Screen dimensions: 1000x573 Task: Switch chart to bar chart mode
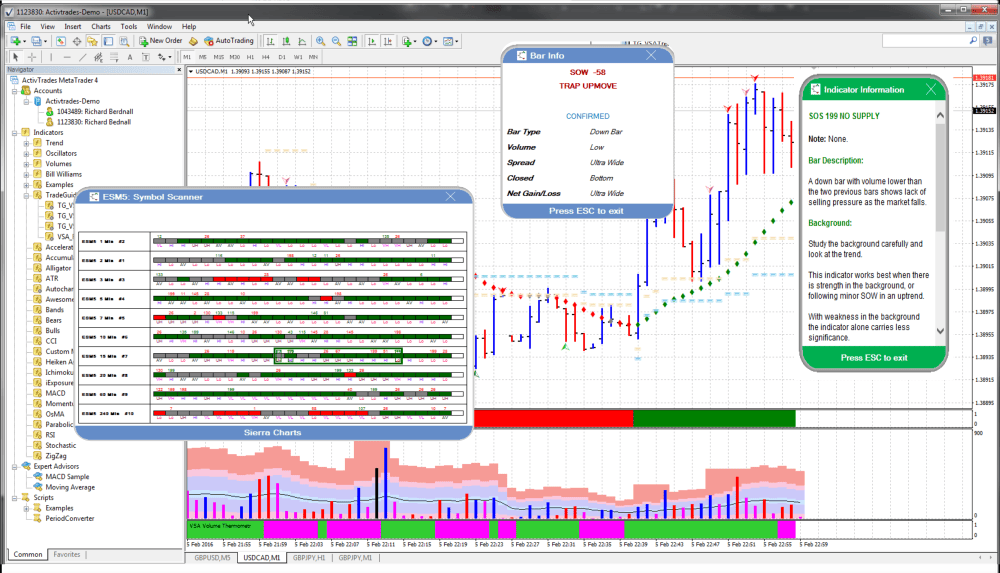[x=270, y=41]
